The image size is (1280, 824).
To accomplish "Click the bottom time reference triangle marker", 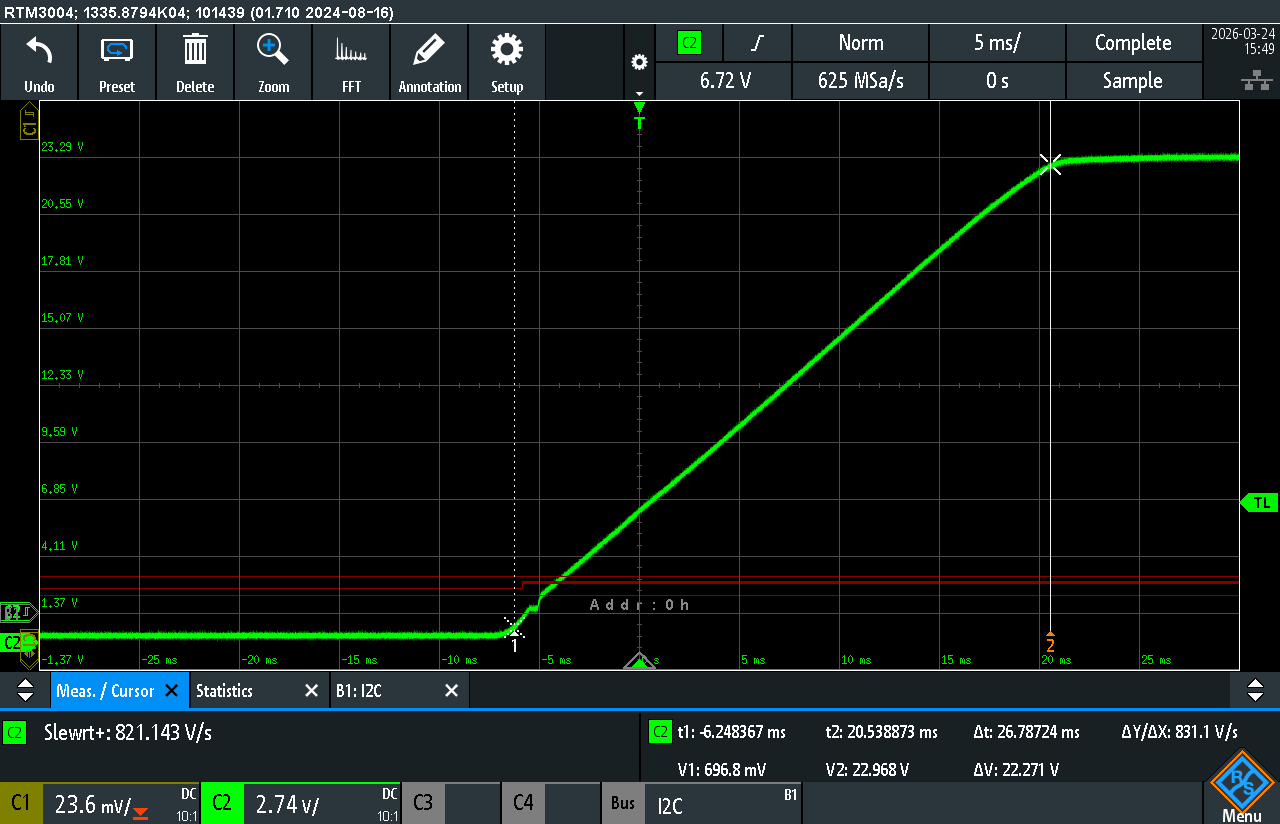I will [x=640, y=661].
